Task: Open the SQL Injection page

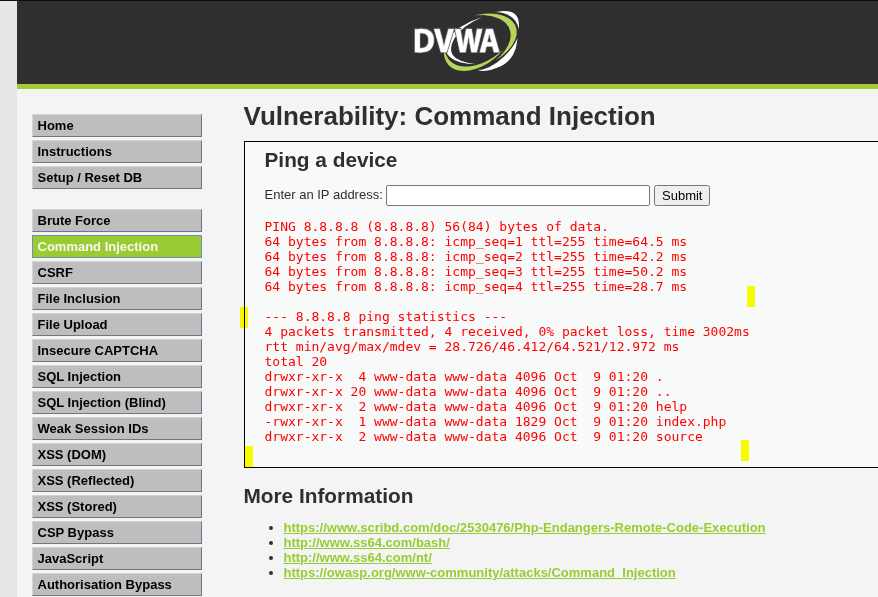Action: tap(116, 377)
